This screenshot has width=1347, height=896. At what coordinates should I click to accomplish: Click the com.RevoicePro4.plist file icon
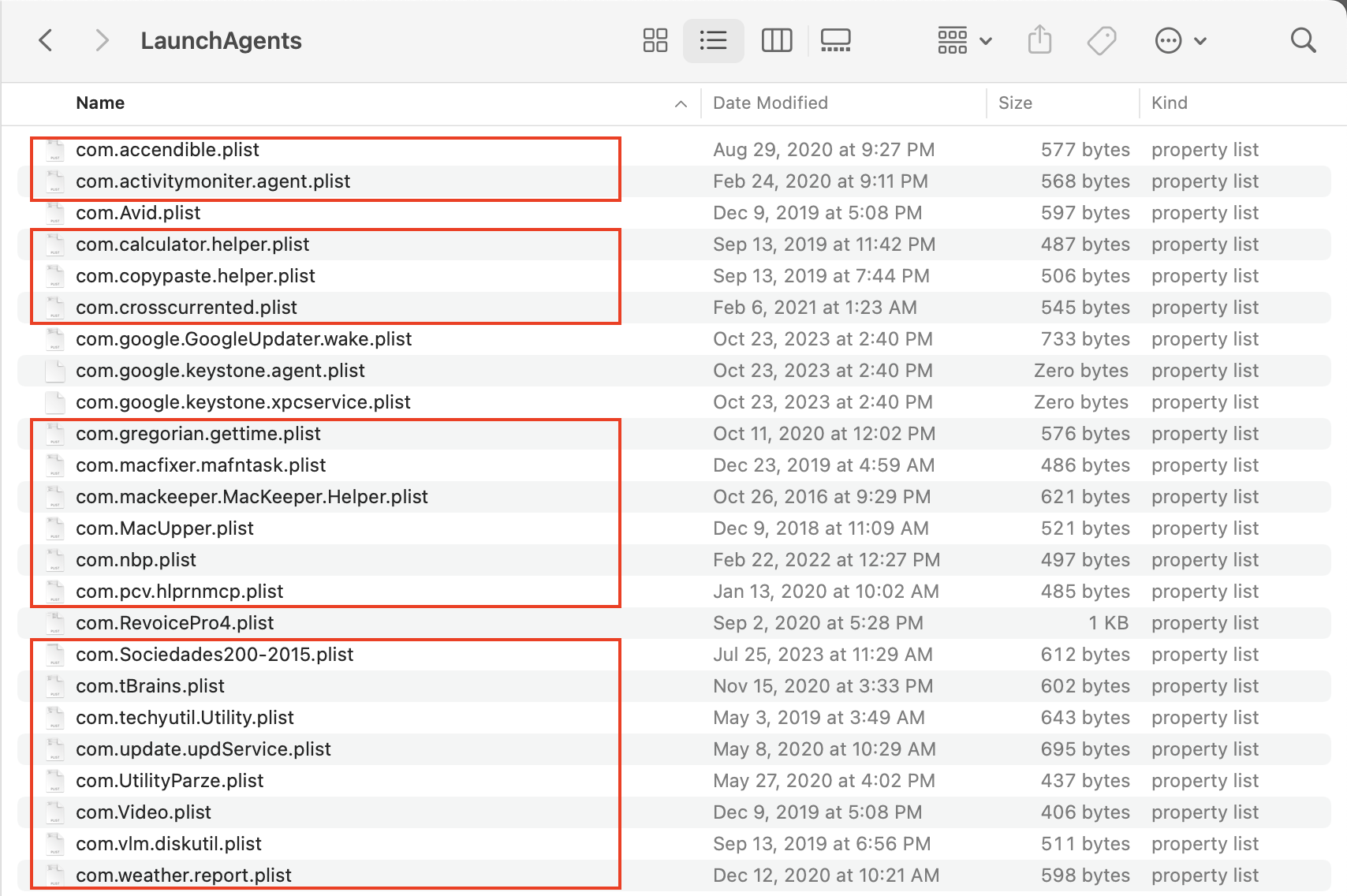[55, 623]
